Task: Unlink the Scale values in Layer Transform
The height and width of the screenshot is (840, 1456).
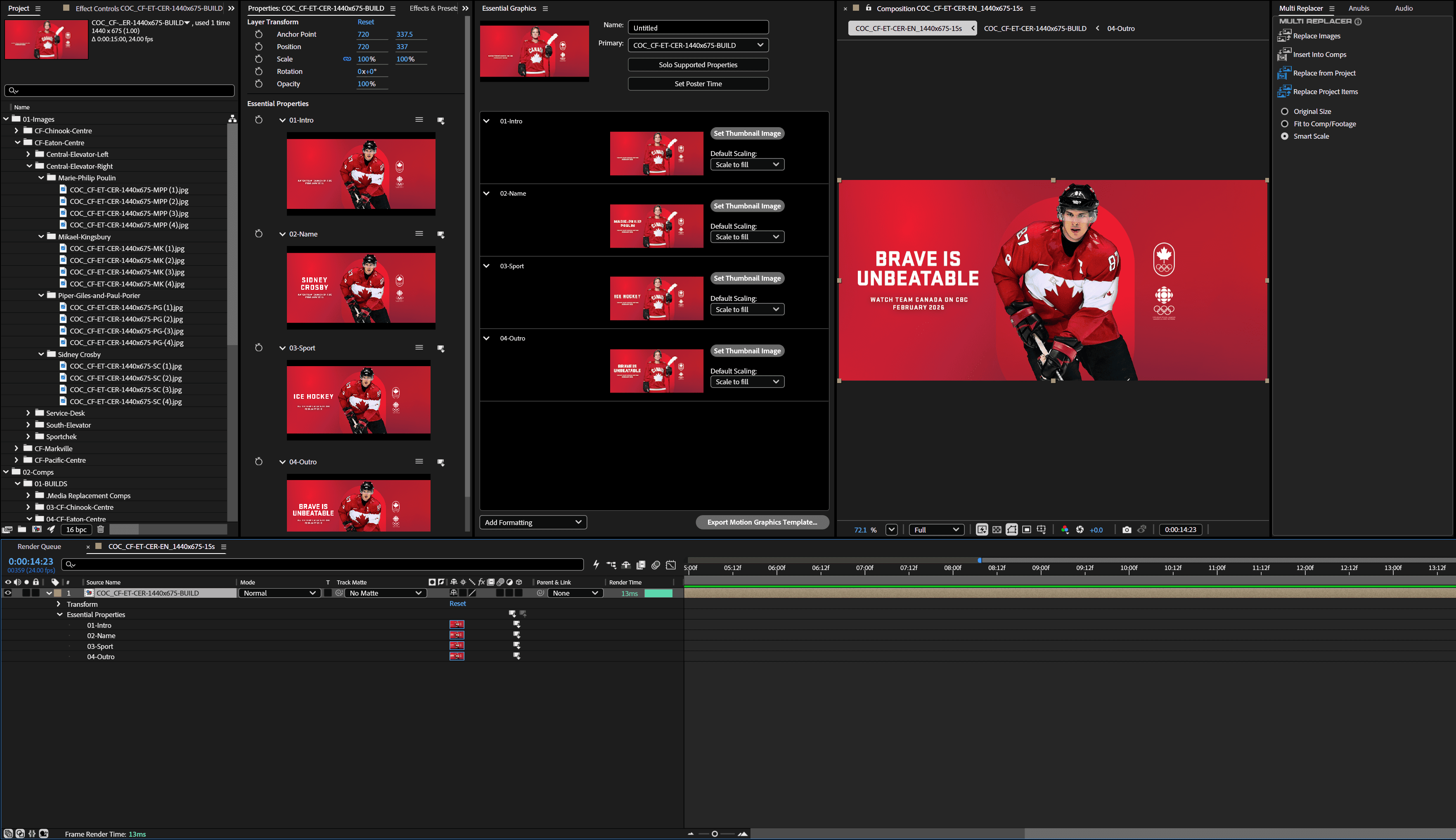Action: click(x=347, y=58)
